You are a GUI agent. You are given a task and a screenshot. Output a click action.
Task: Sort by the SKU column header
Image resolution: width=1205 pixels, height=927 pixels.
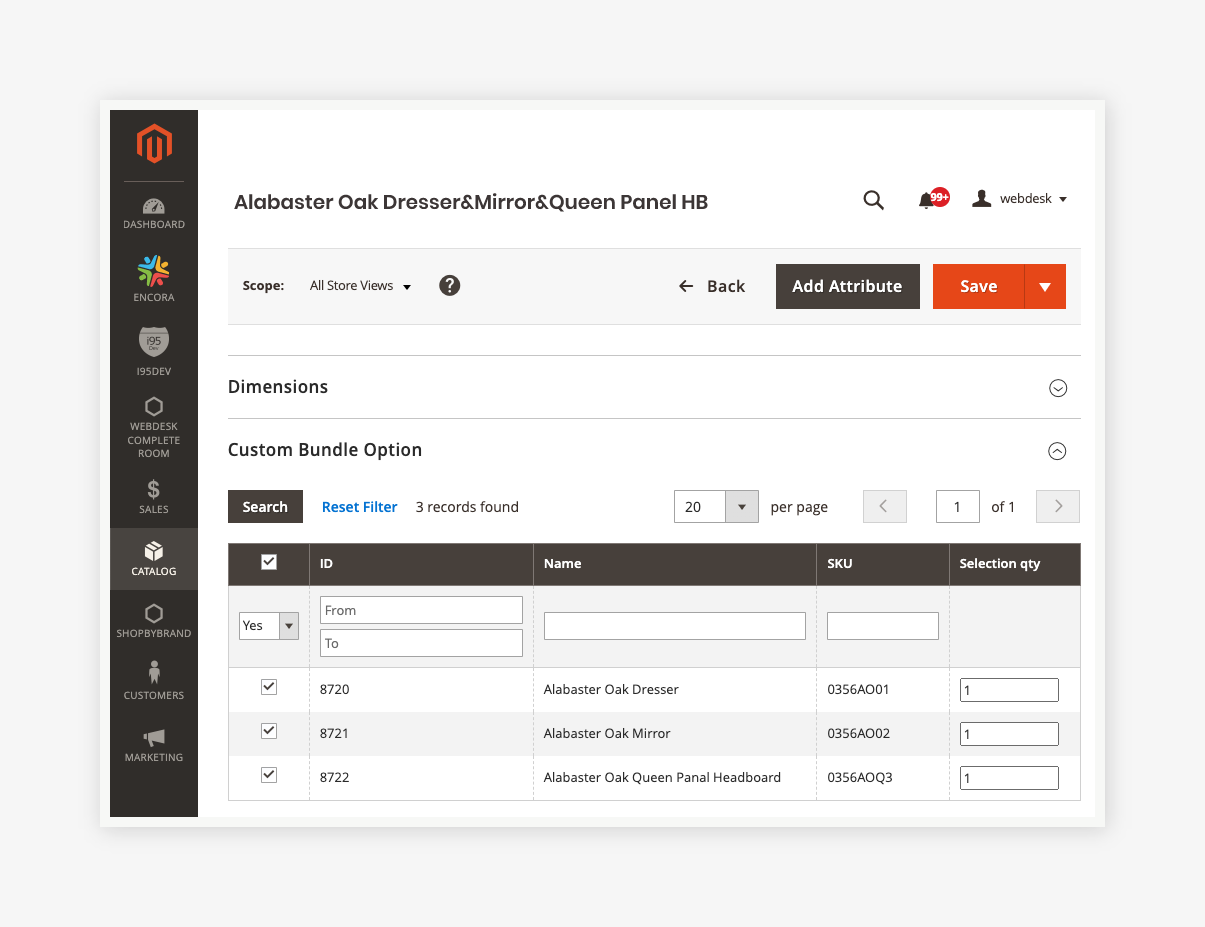pyautogui.click(x=883, y=564)
